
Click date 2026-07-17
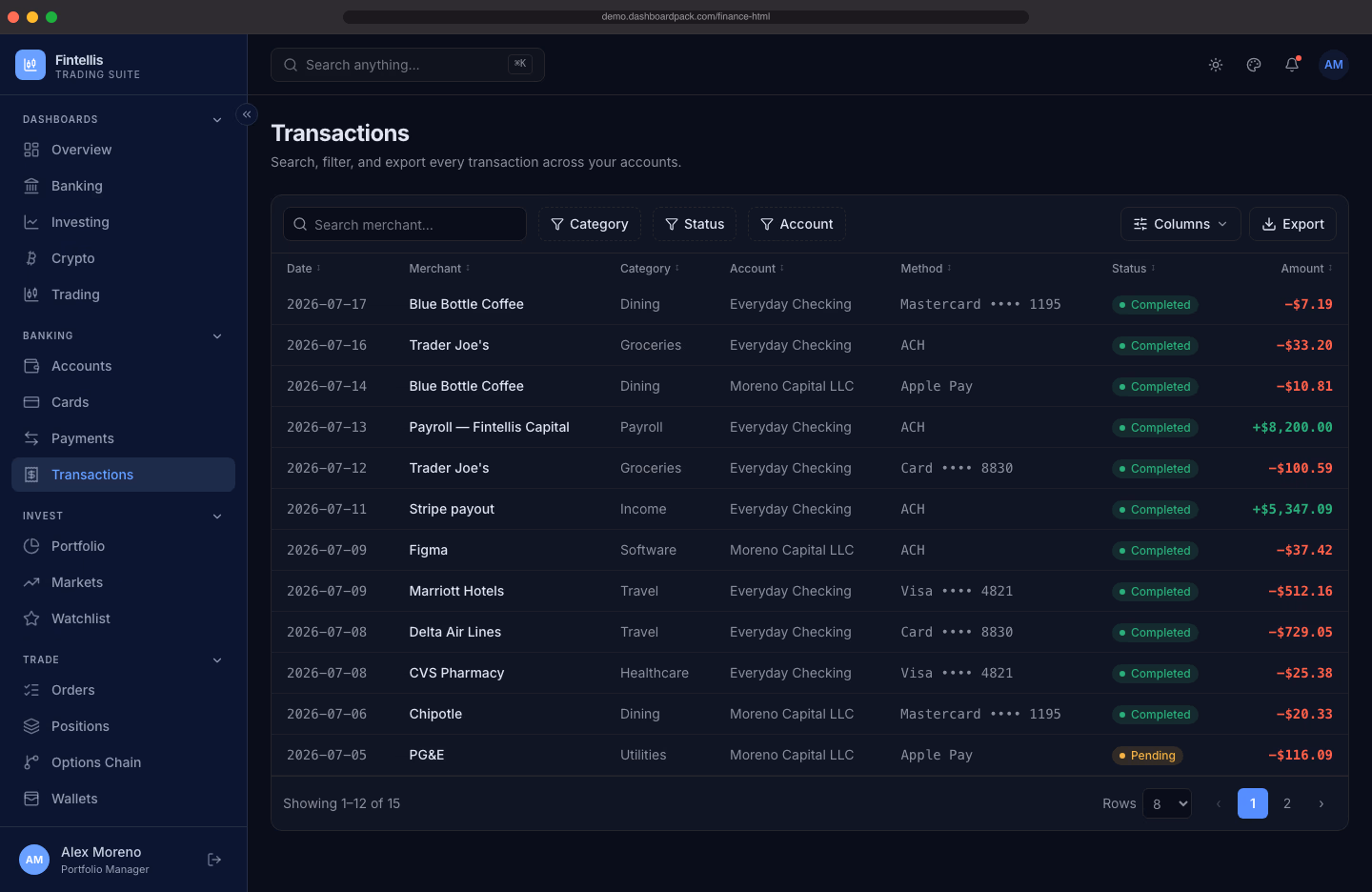(x=327, y=304)
